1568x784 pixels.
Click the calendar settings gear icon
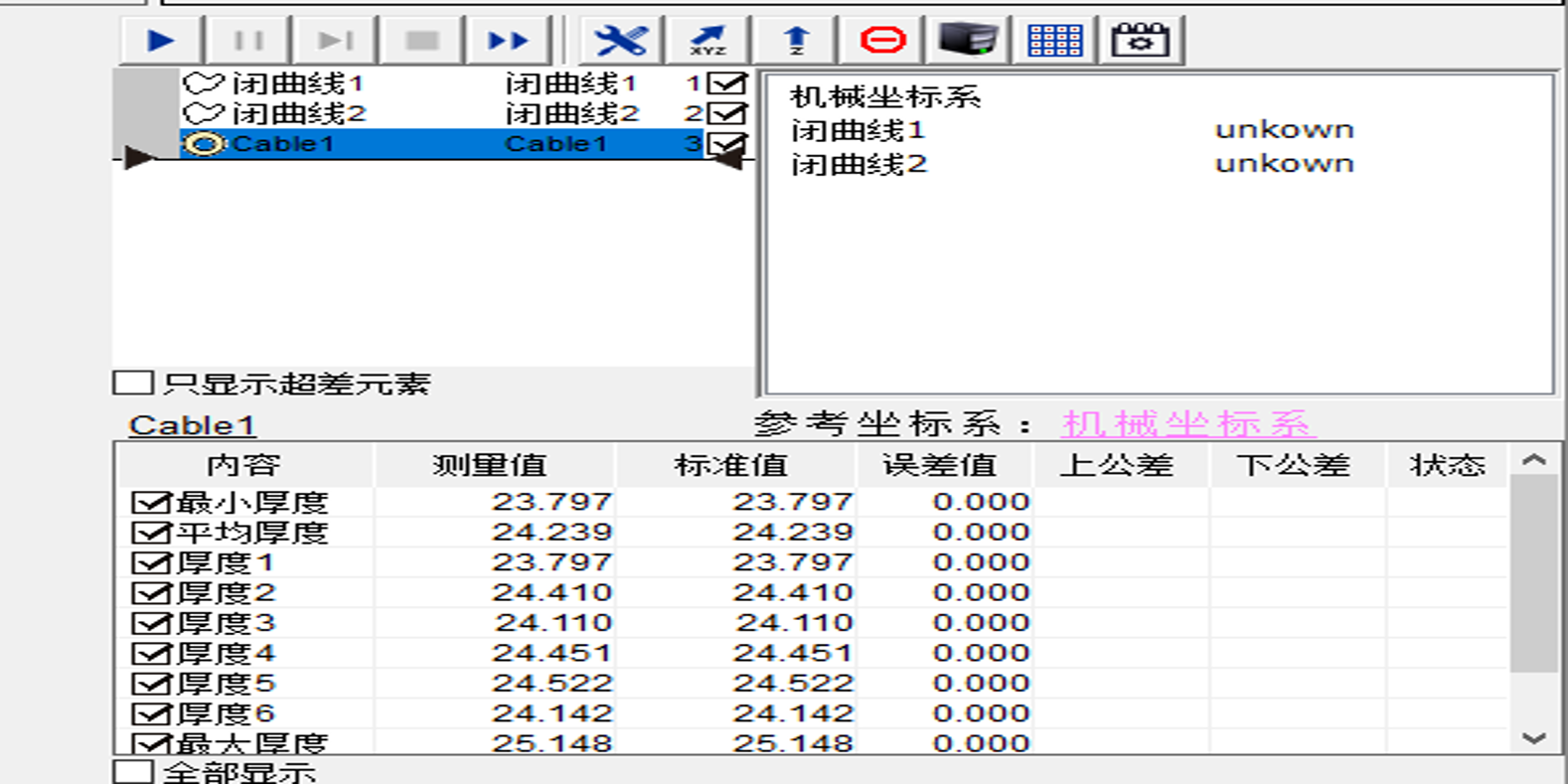point(1140,41)
